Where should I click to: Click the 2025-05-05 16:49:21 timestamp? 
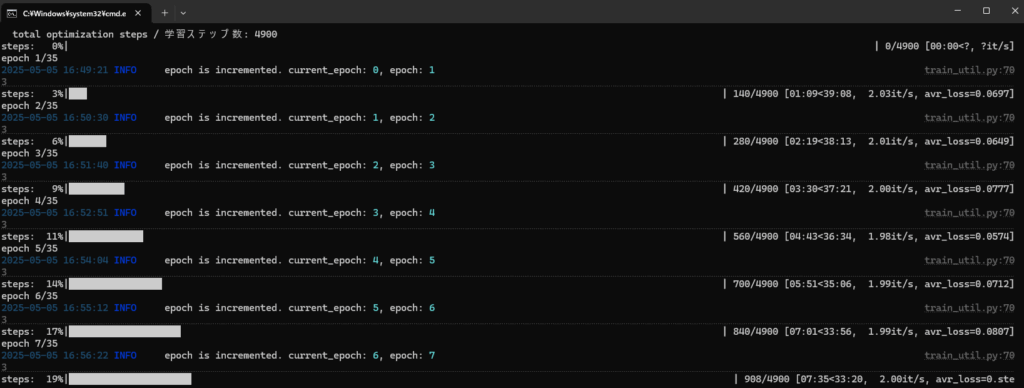(54, 70)
